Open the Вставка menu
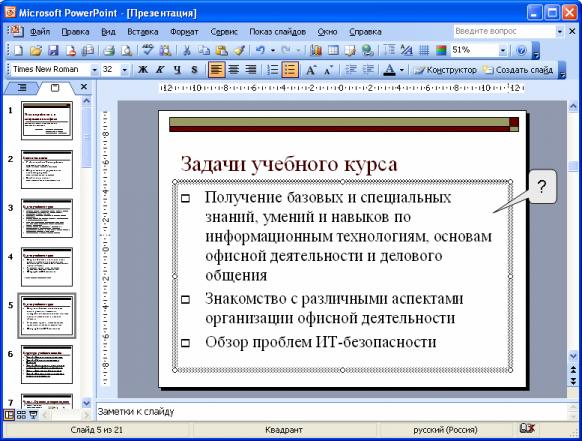 [143, 32]
